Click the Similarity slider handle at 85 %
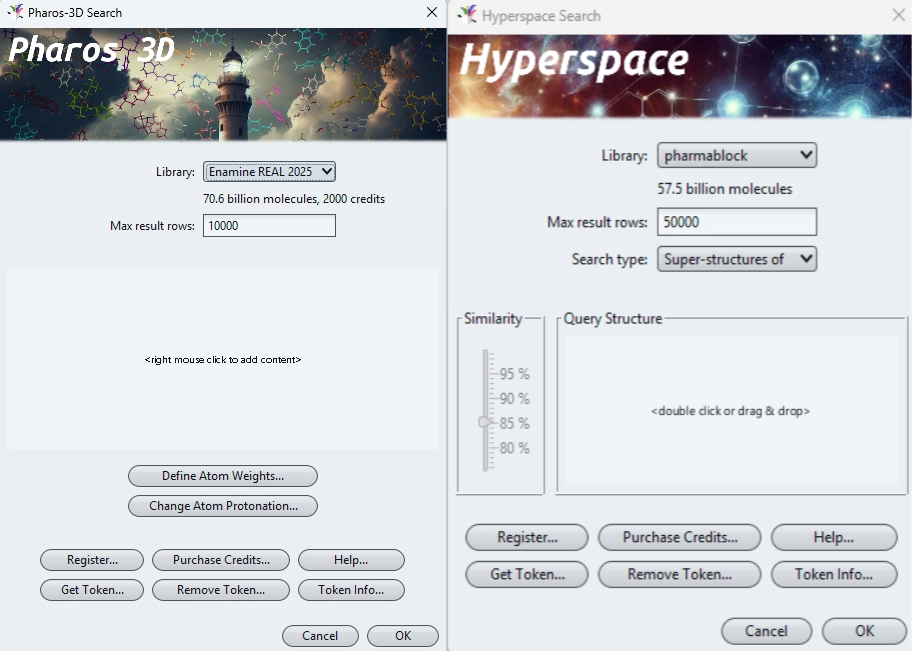The image size is (913, 651). (x=485, y=422)
